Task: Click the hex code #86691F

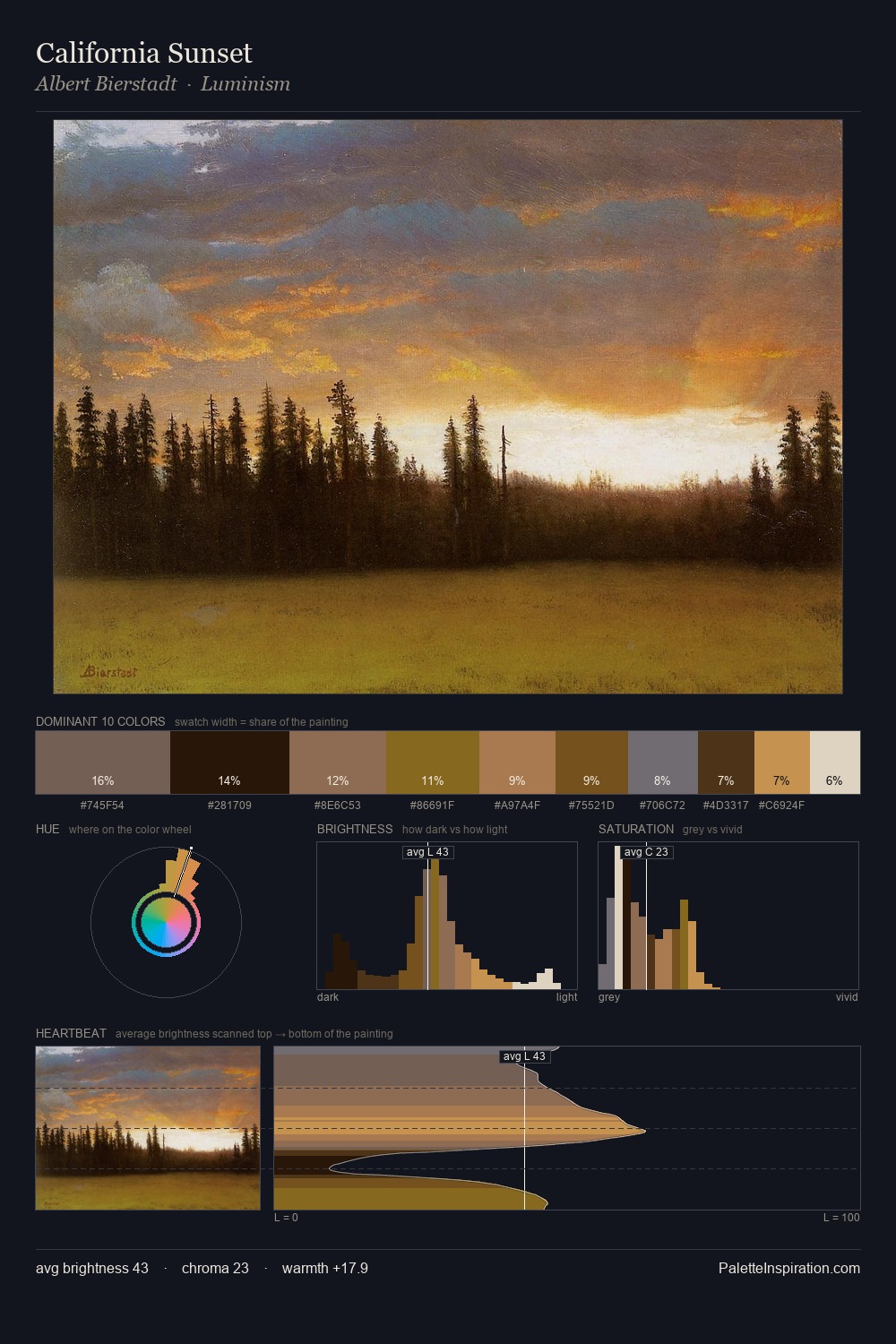Action: click(x=433, y=806)
